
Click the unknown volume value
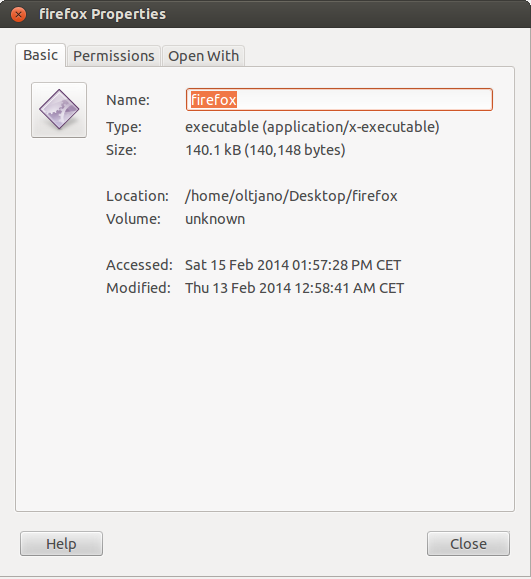(x=215, y=219)
